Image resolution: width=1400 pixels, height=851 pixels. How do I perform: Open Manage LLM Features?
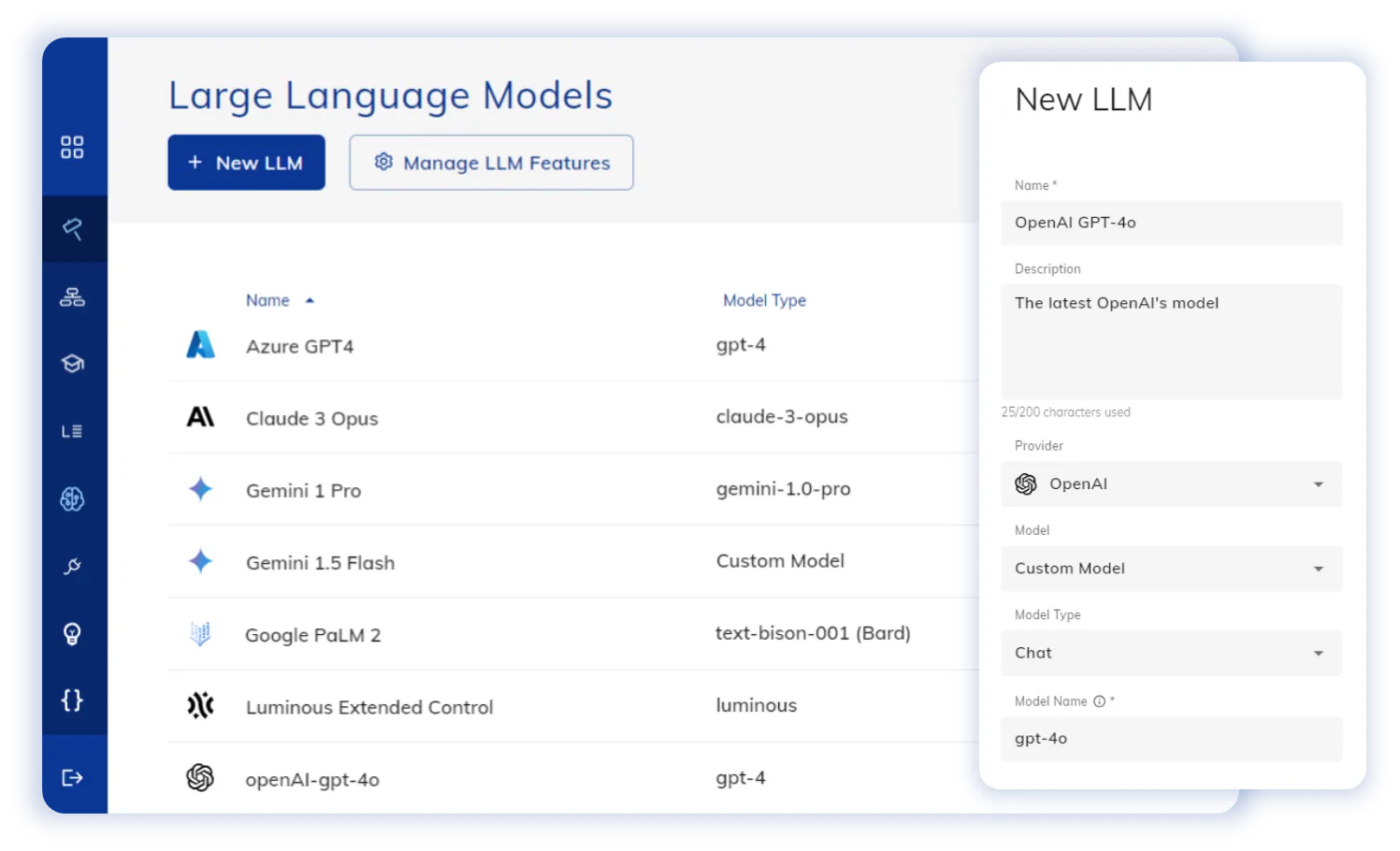click(x=492, y=163)
